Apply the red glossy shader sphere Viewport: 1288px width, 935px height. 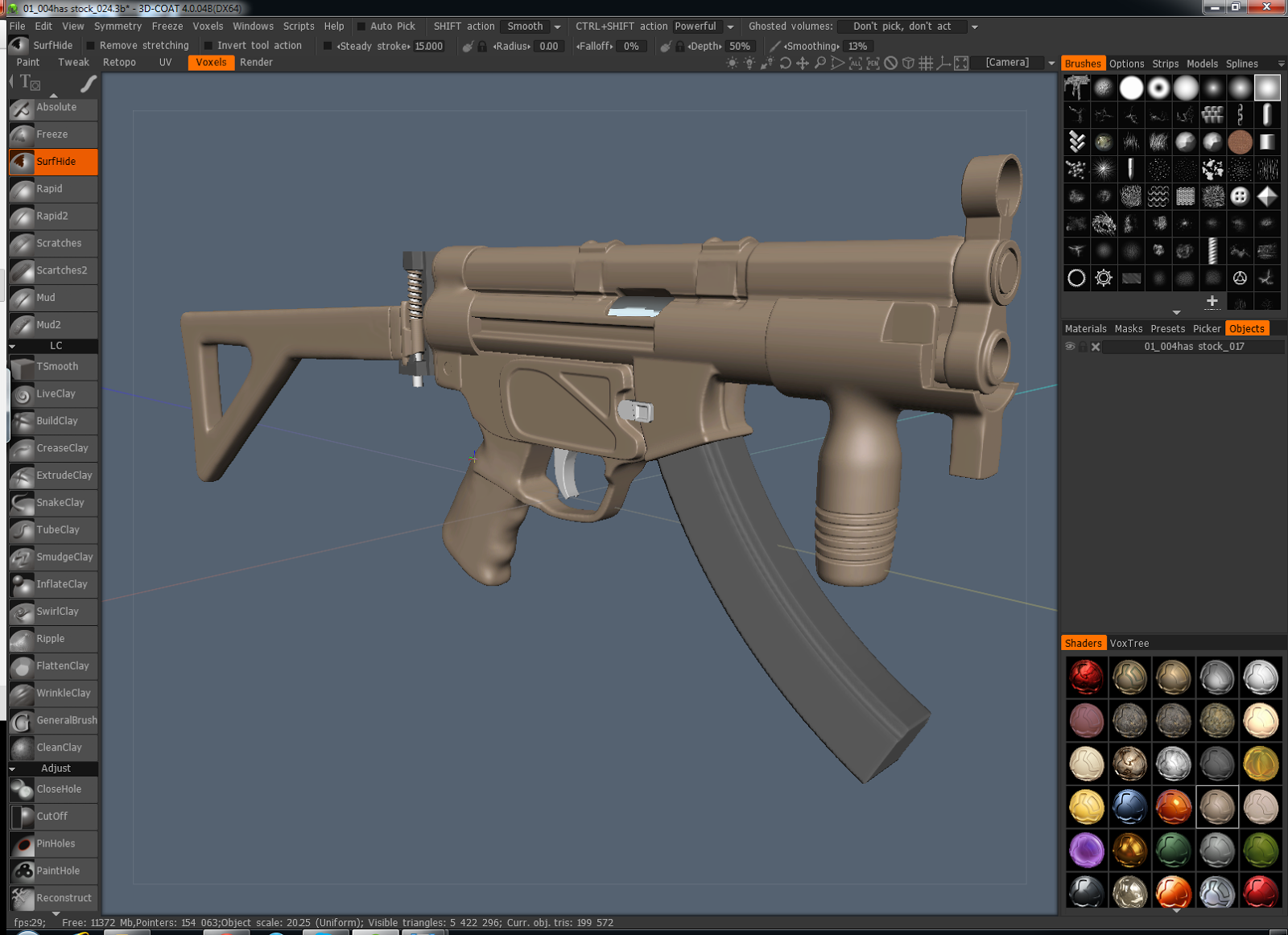(1086, 678)
